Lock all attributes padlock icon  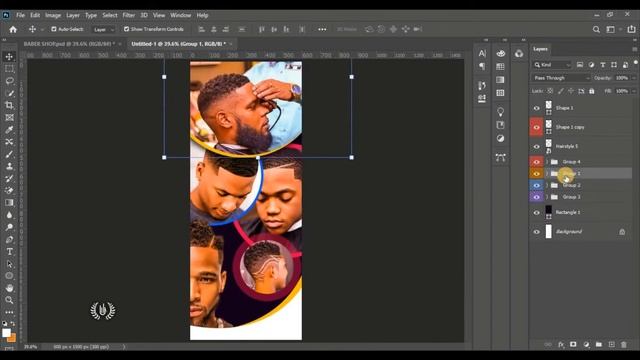coord(591,91)
